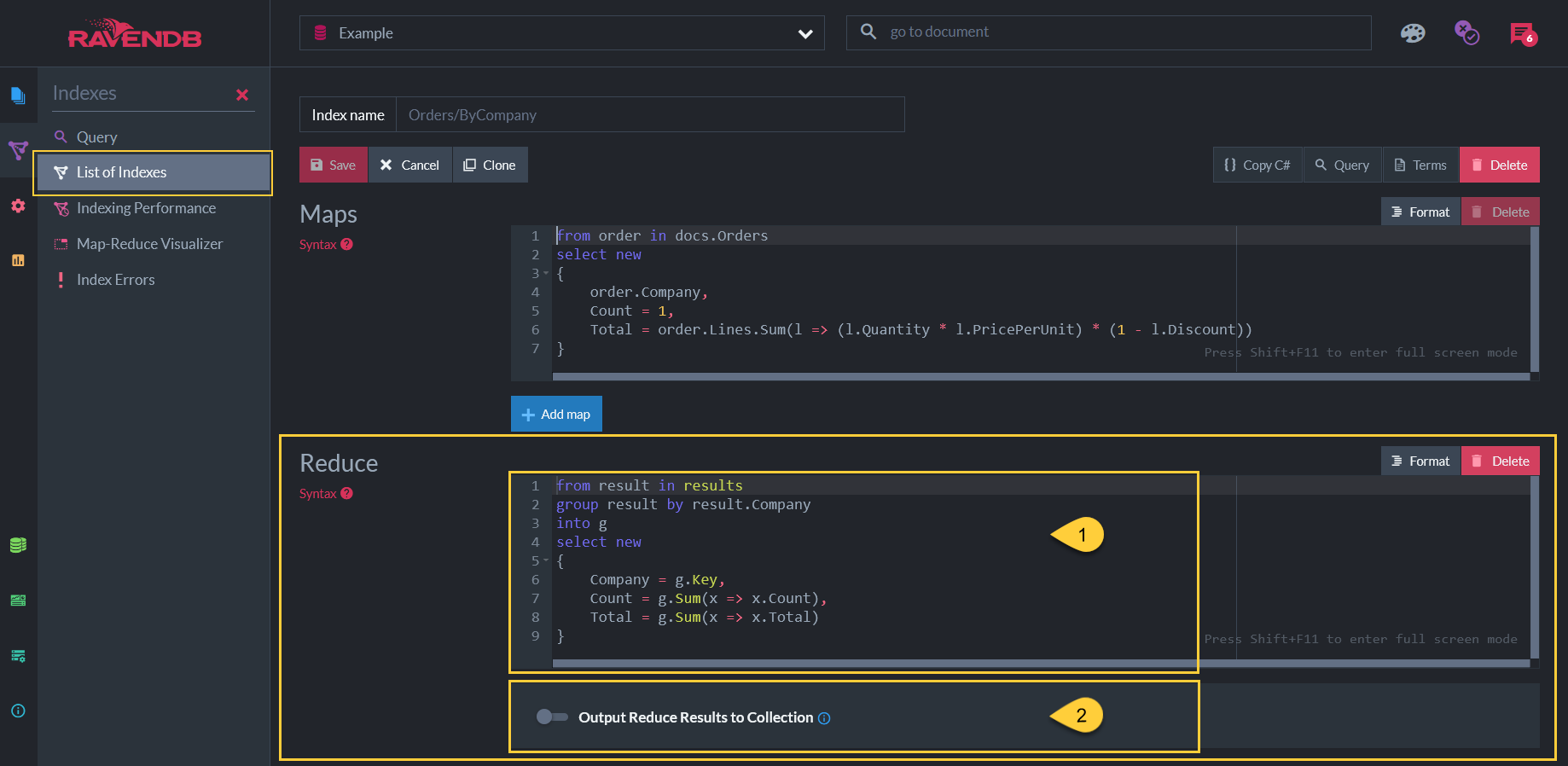Click the Query button in toolbar

click(1343, 165)
